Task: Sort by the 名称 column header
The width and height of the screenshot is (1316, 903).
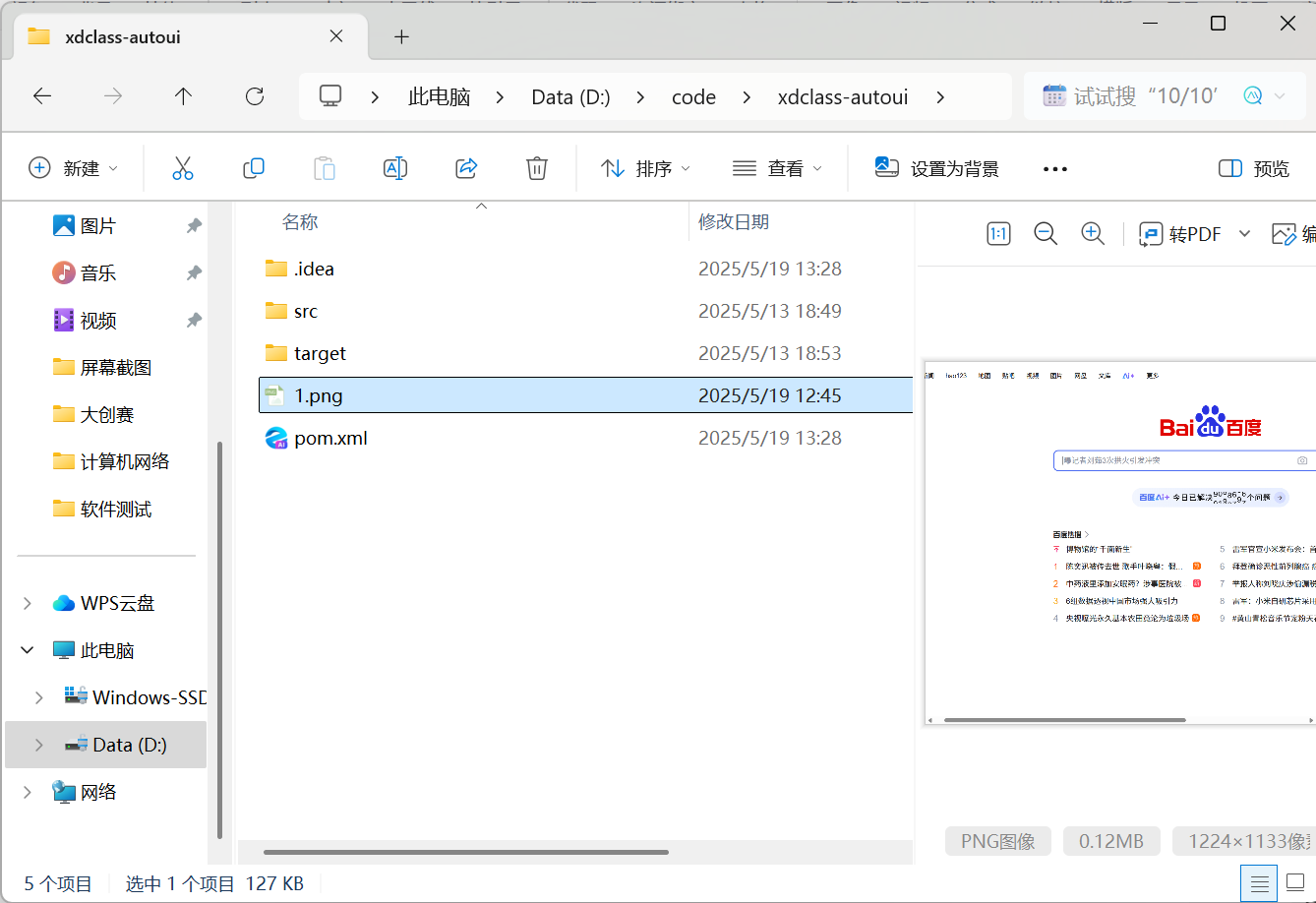Action: pyautogui.click(x=300, y=222)
